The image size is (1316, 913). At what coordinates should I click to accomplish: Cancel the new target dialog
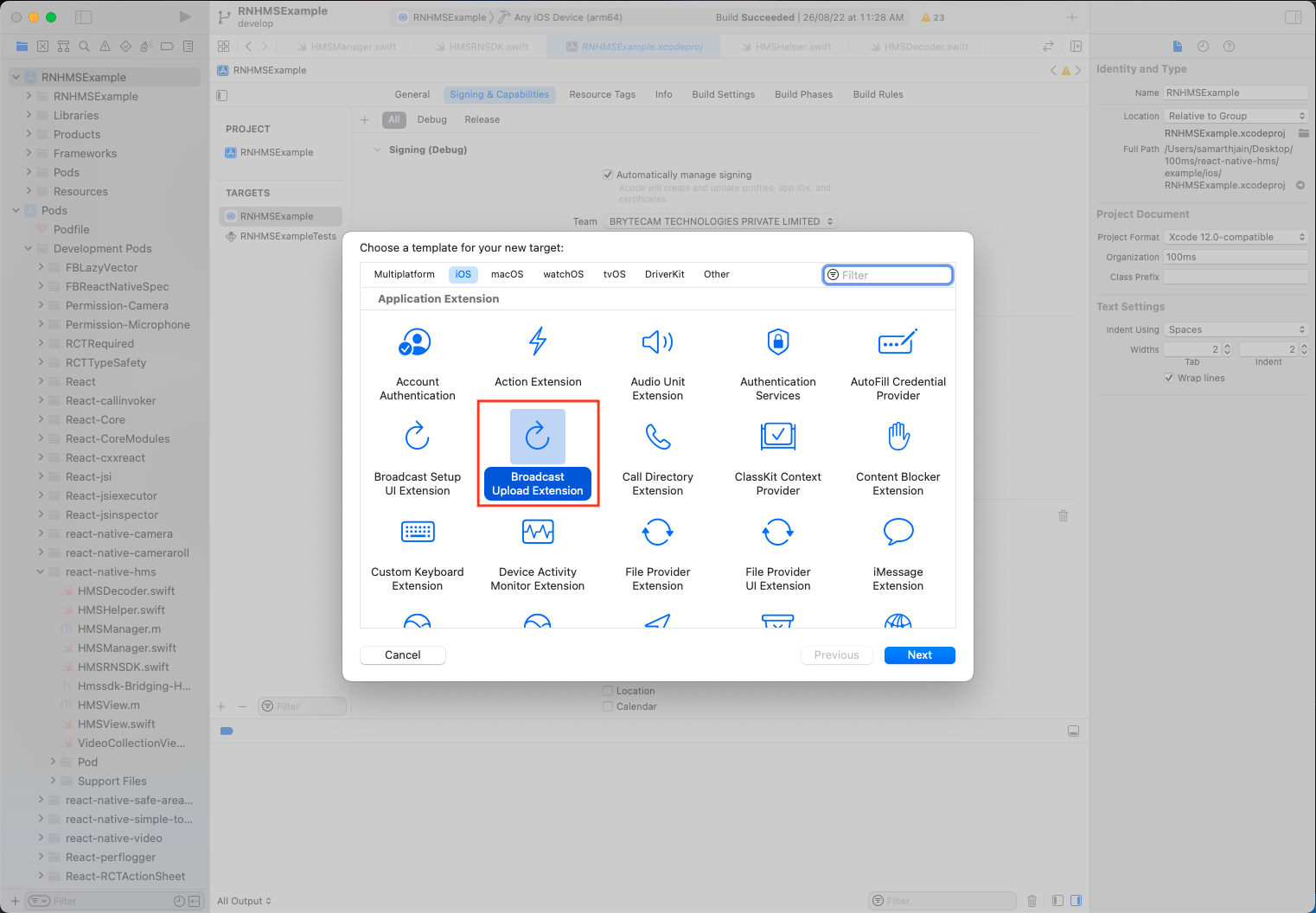click(x=402, y=655)
